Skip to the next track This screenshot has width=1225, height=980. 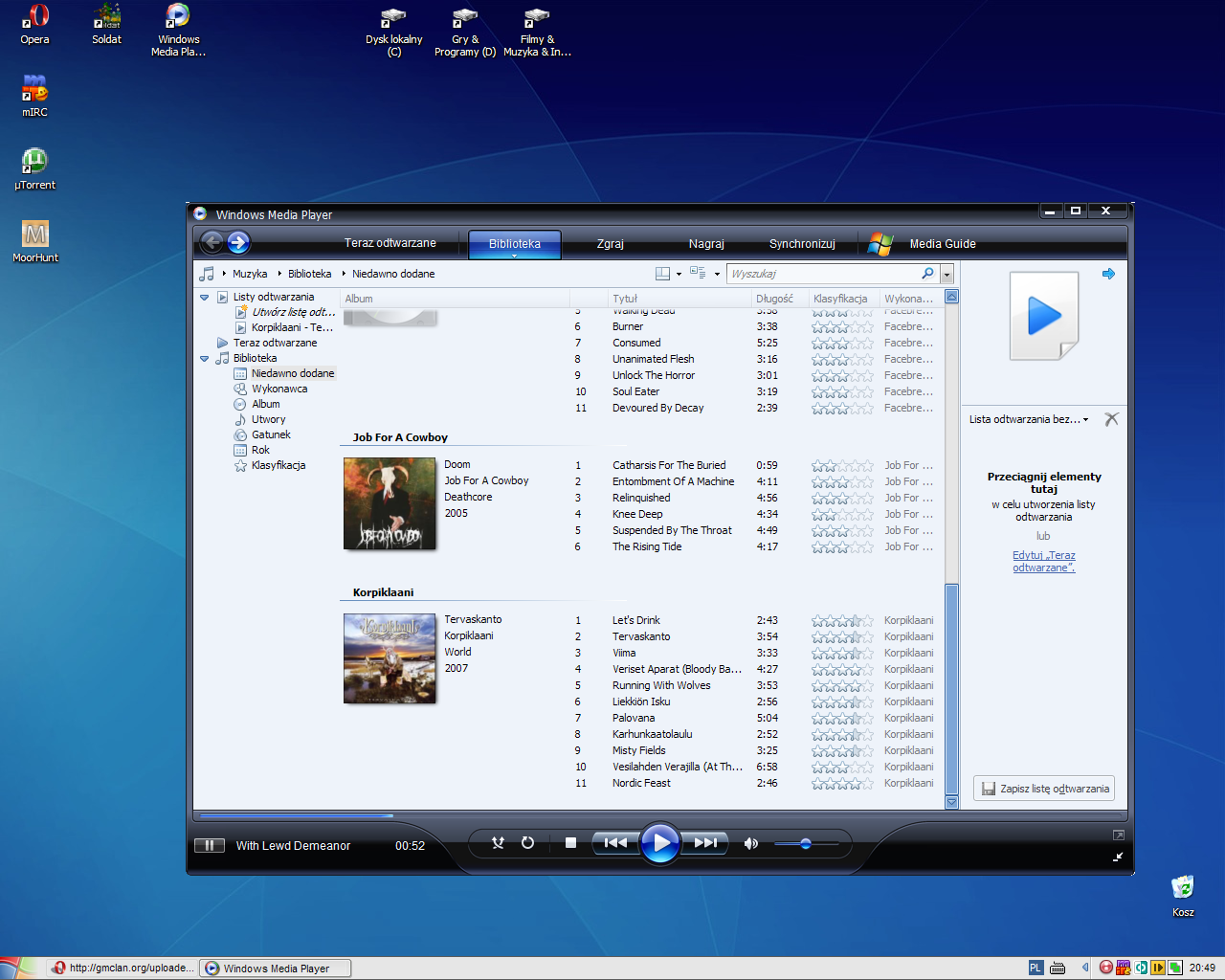point(706,843)
